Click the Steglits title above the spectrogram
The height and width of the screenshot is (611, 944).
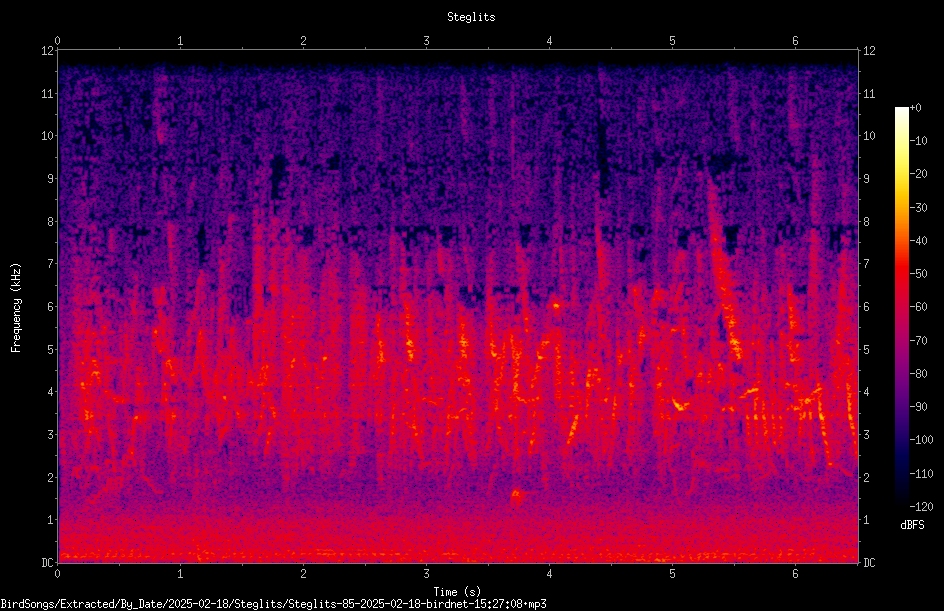tap(471, 17)
